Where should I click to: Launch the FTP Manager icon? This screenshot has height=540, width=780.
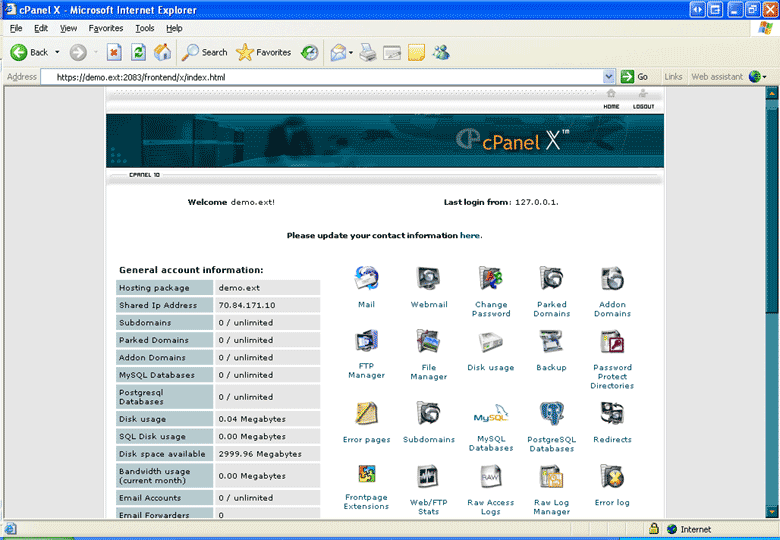(x=367, y=342)
